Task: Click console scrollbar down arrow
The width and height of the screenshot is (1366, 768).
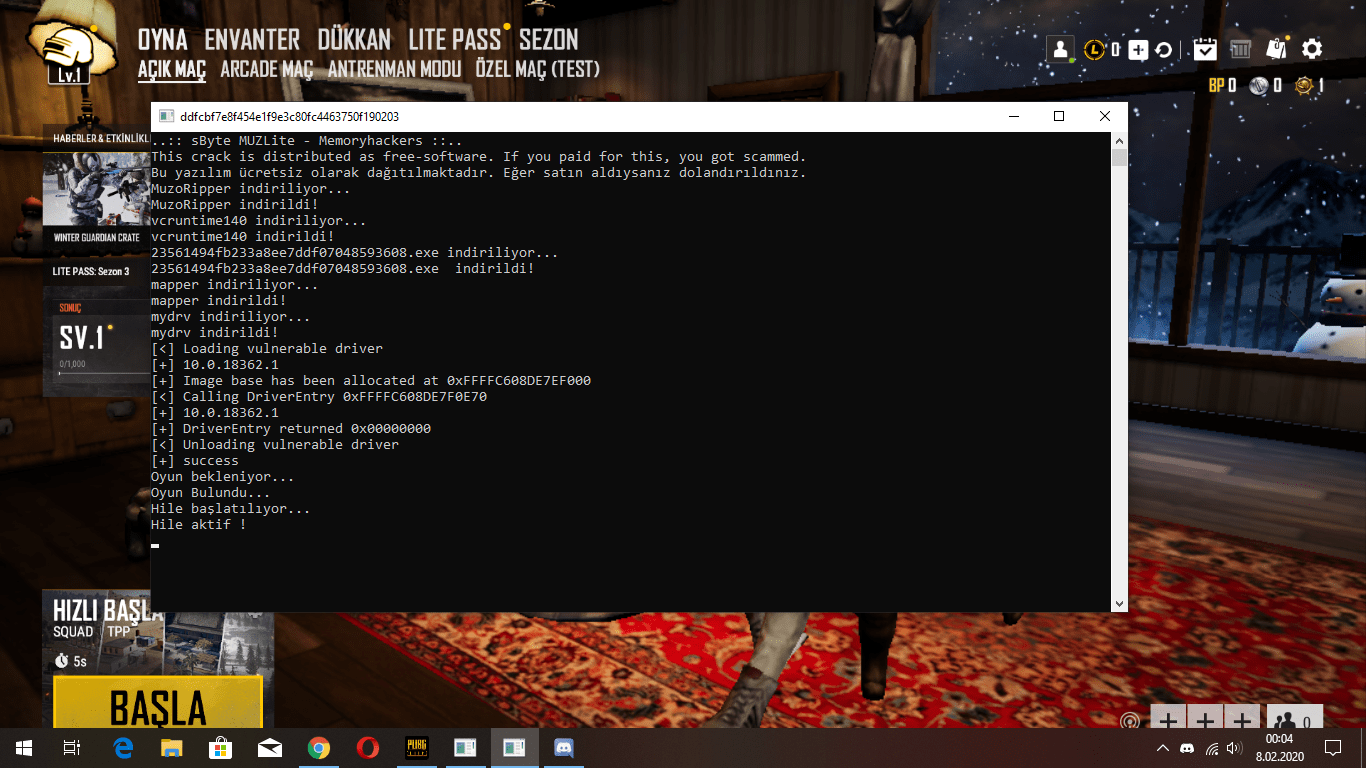Action: [1119, 603]
